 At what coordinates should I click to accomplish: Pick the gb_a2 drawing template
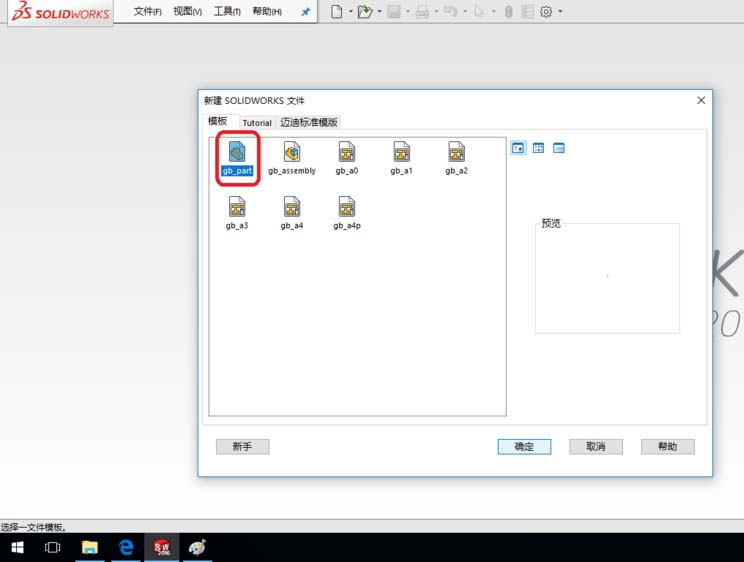click(x=456, y=159)
